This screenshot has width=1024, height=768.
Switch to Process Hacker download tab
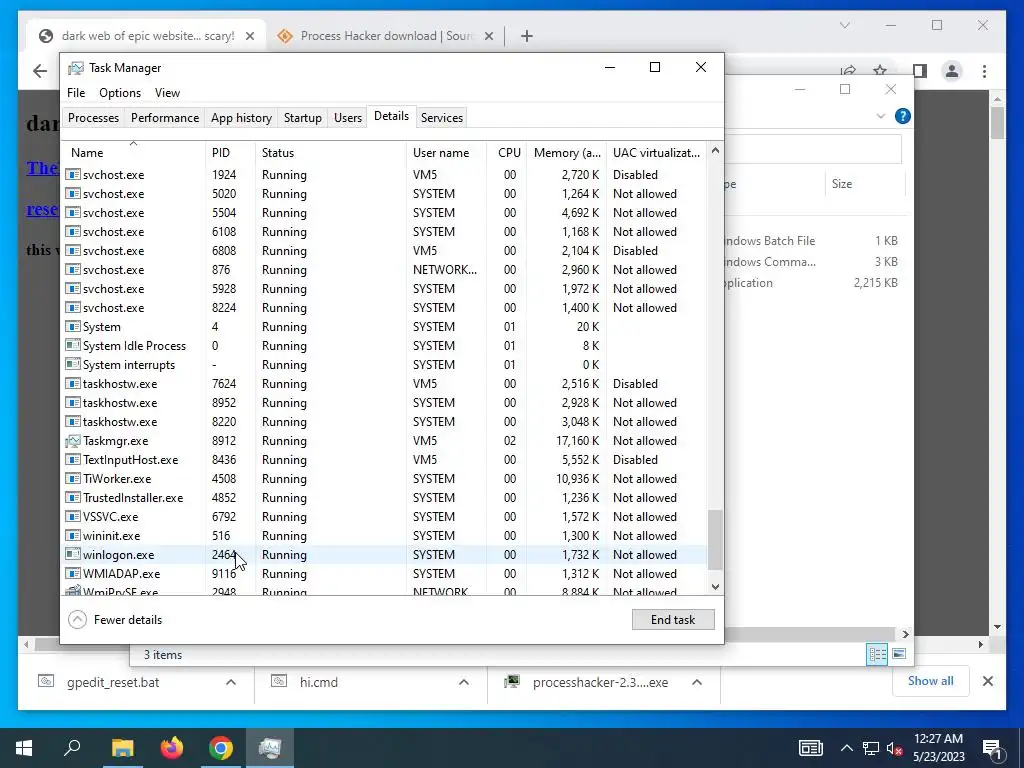[385, 36]
